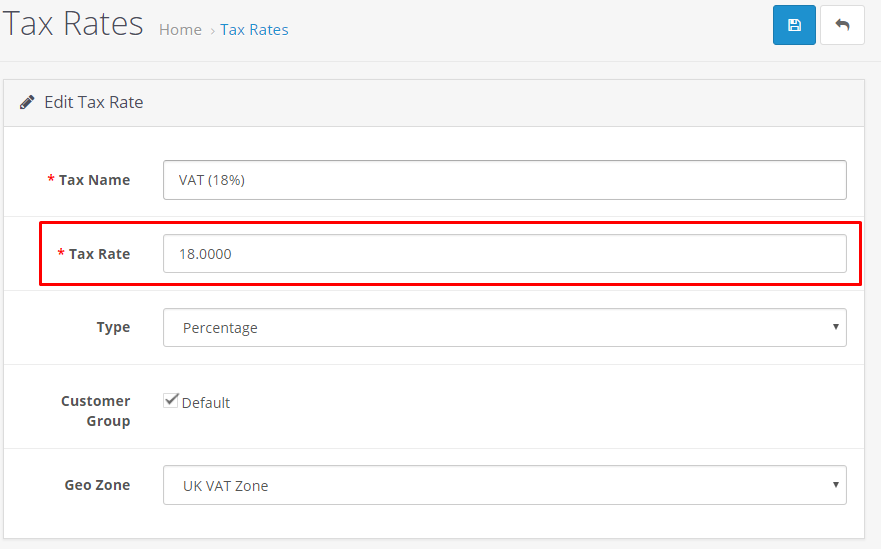This screenshot has height=549, width=881.
Task: Click the Customer Group field label
Action: [96, 411]
